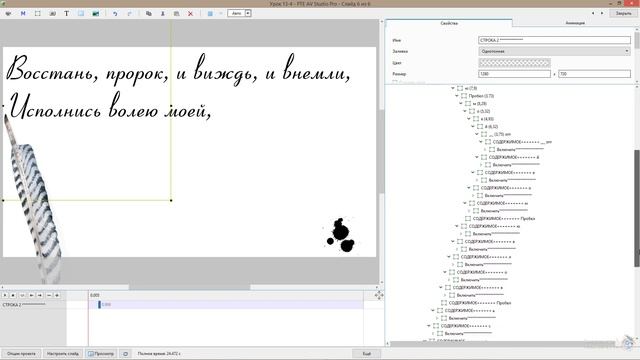The height and width of the screenshot is (360, 640).
Task: Delete the selected object with red X
Action: (x=190, y=13)
